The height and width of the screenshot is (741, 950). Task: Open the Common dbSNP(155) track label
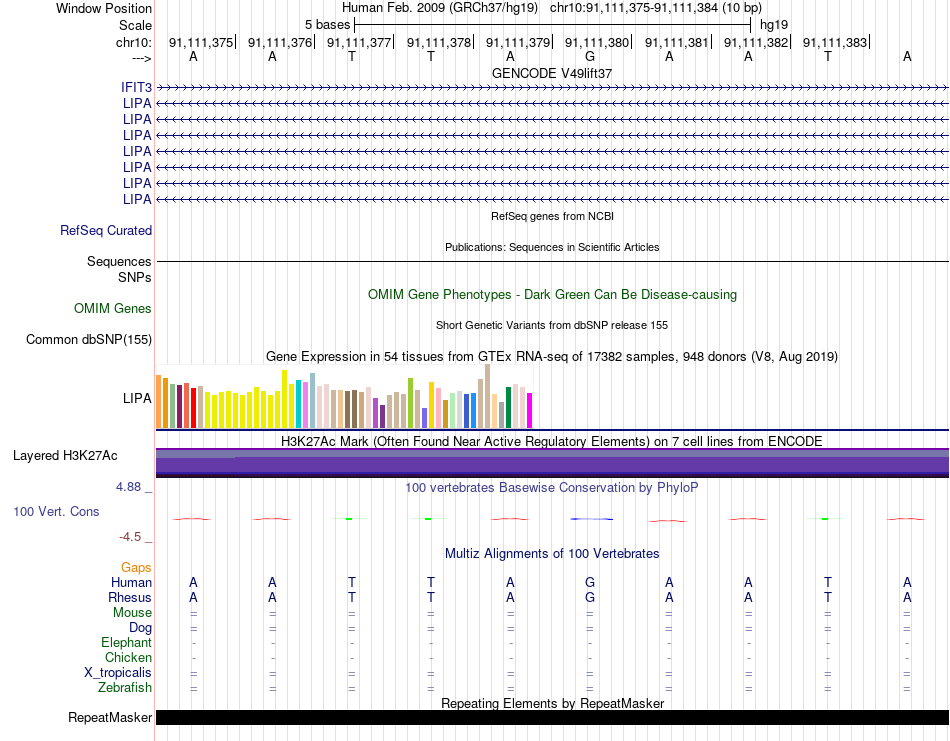(x=89, y=339)
